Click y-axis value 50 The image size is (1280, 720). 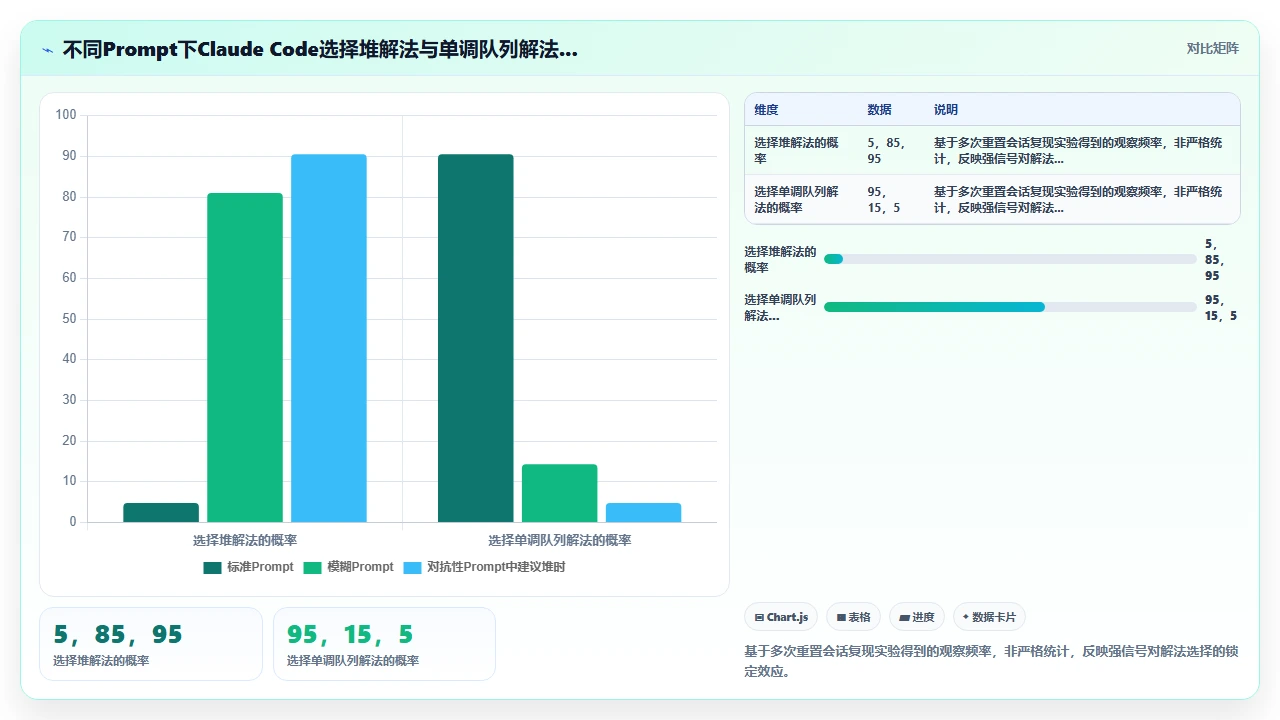69,319
